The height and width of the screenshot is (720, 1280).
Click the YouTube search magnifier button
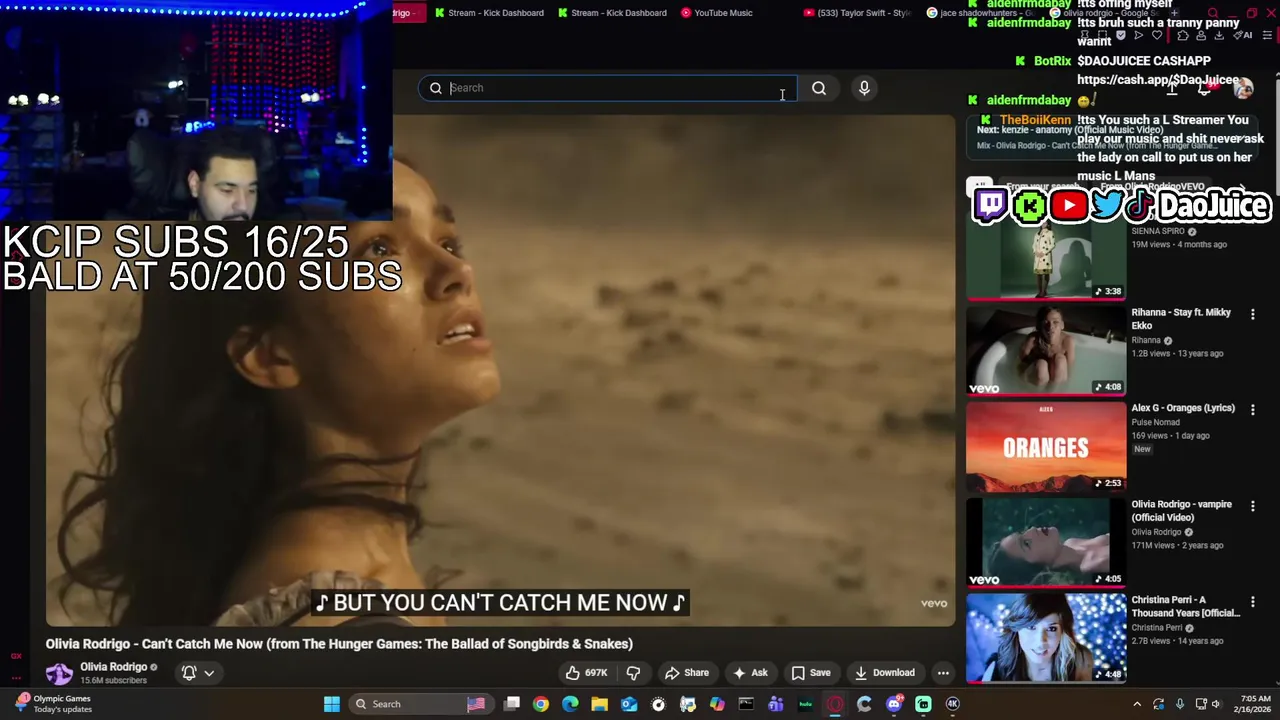819,88
